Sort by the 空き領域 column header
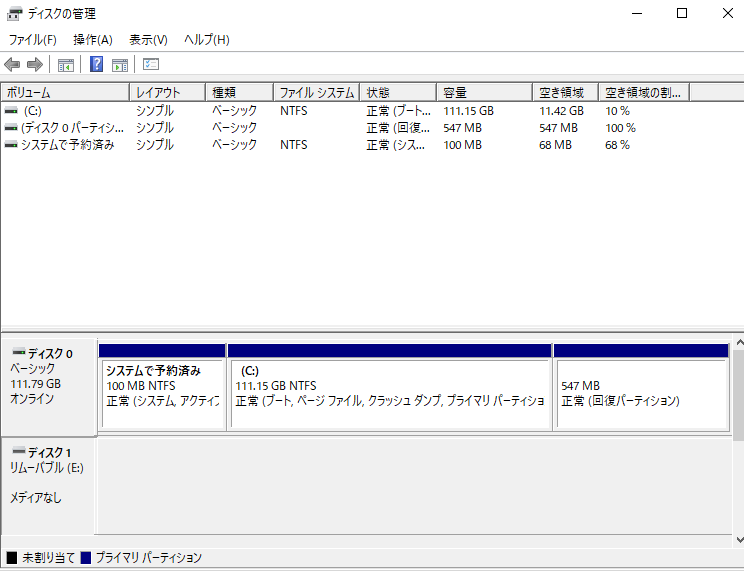This screenshot has width=744, height=571. (x=566, y=92)
